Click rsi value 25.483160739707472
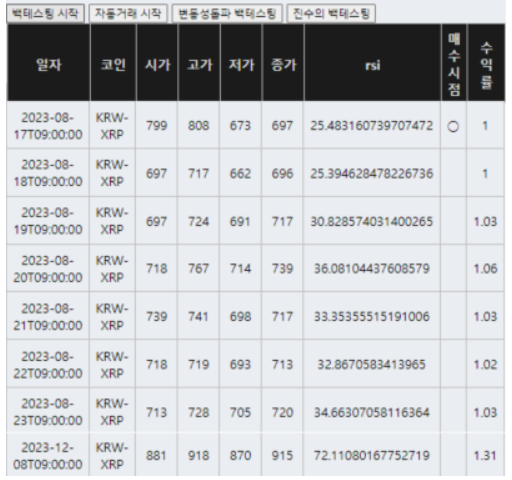 (372, 125)
